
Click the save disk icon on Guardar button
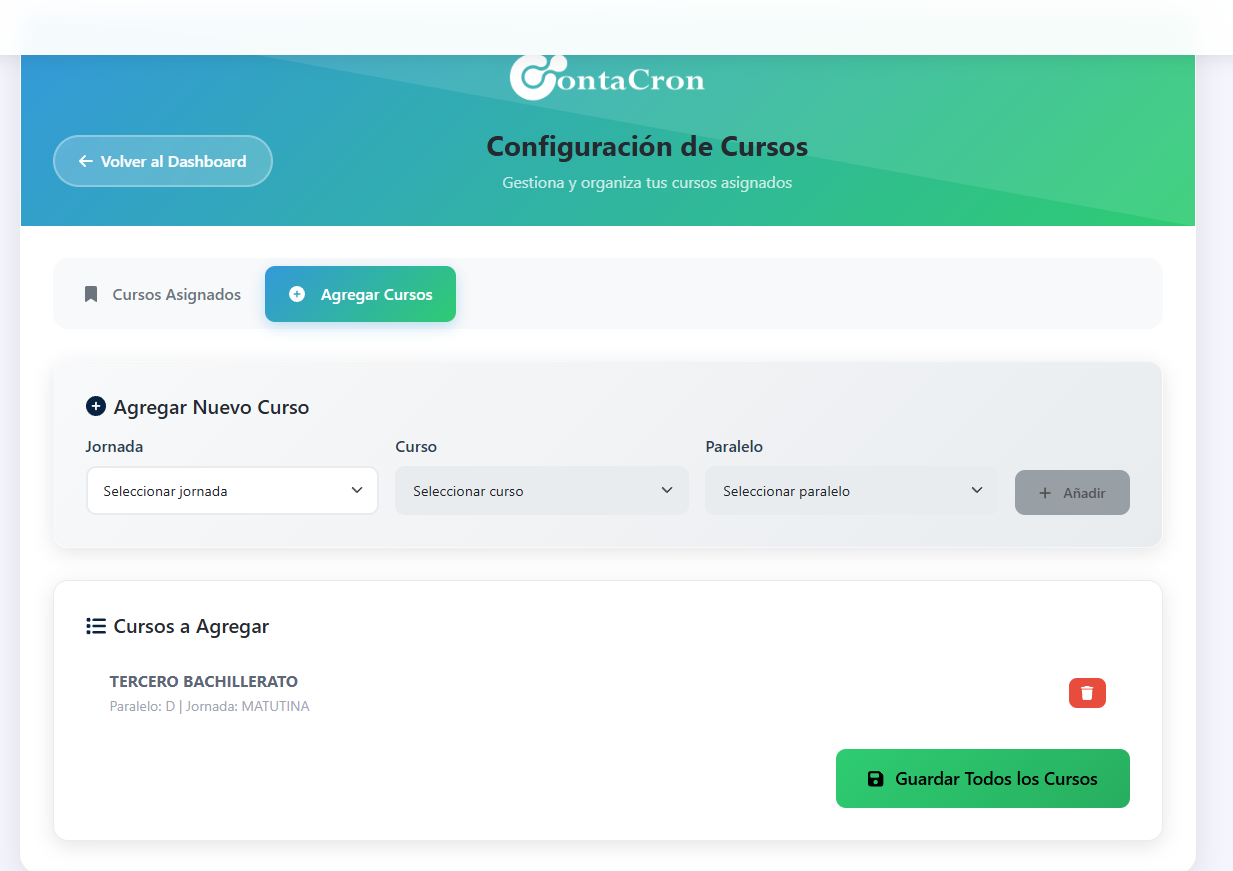tap(875, 778)
